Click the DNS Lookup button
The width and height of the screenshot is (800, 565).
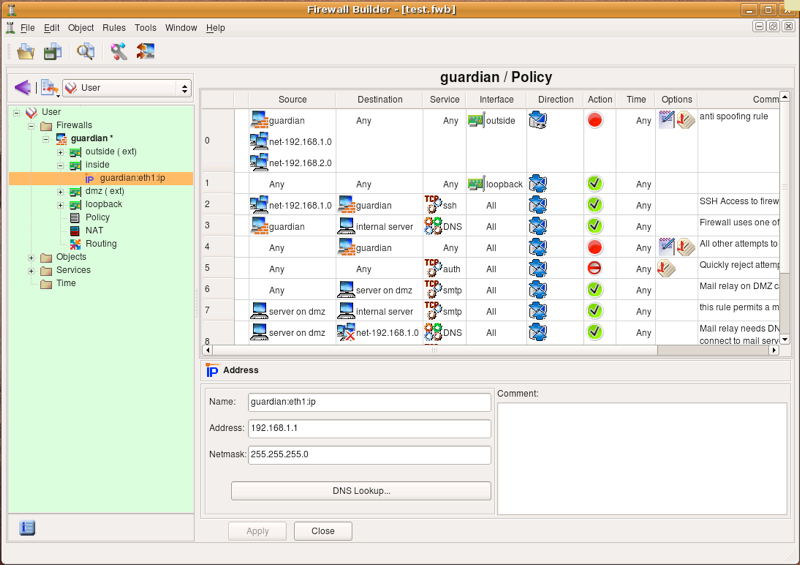(361, 490)
